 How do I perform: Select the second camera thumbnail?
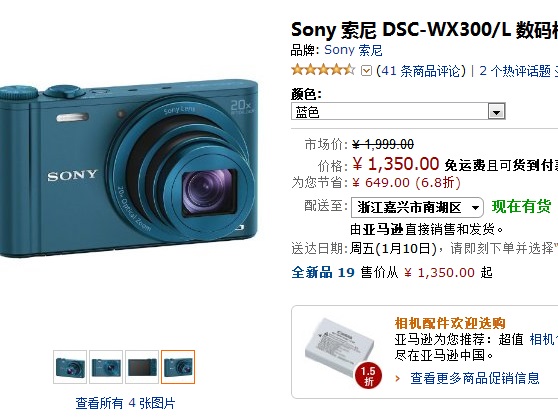tap(106, 367)
